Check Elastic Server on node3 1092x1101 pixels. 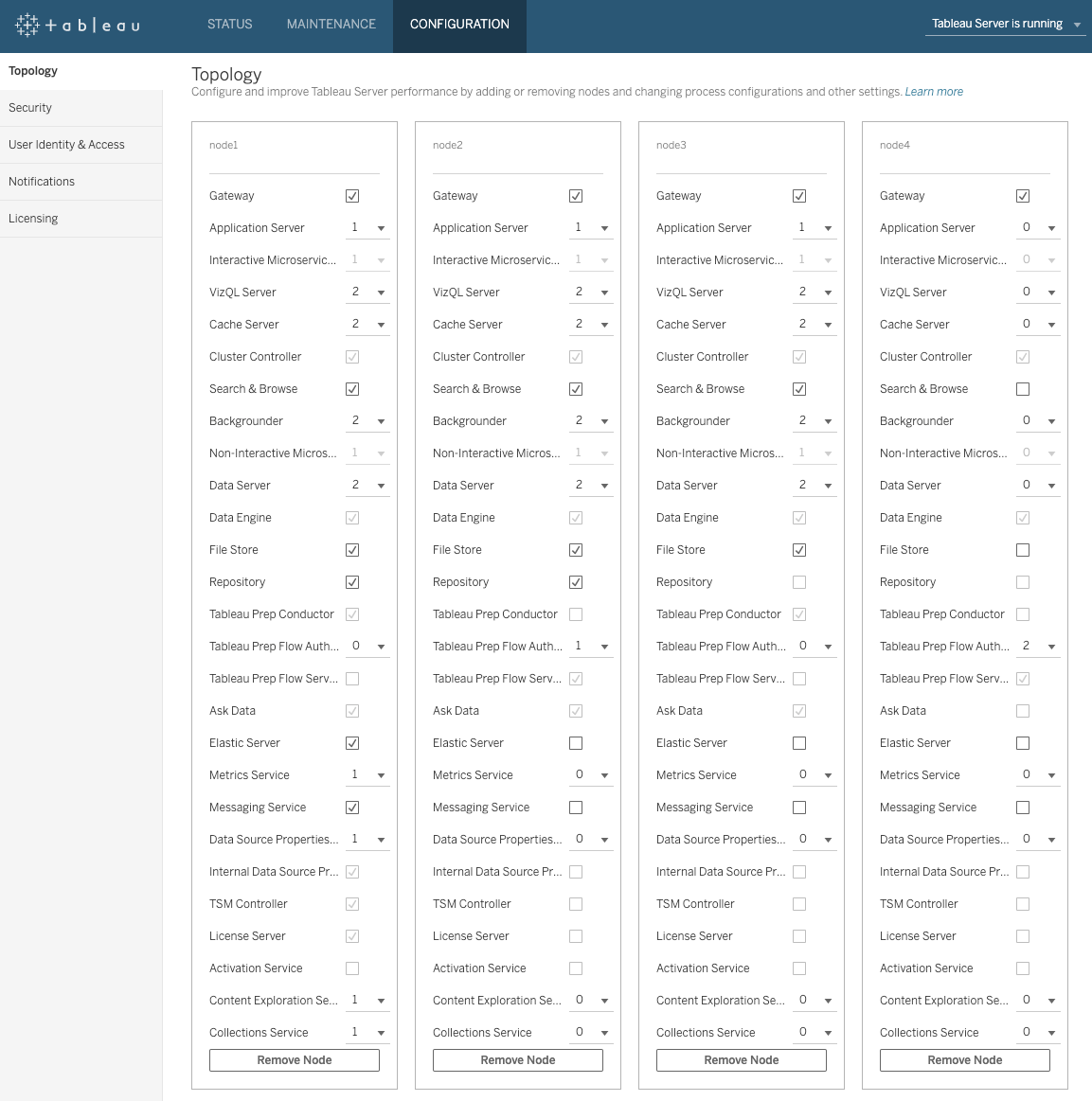(799, 743)
